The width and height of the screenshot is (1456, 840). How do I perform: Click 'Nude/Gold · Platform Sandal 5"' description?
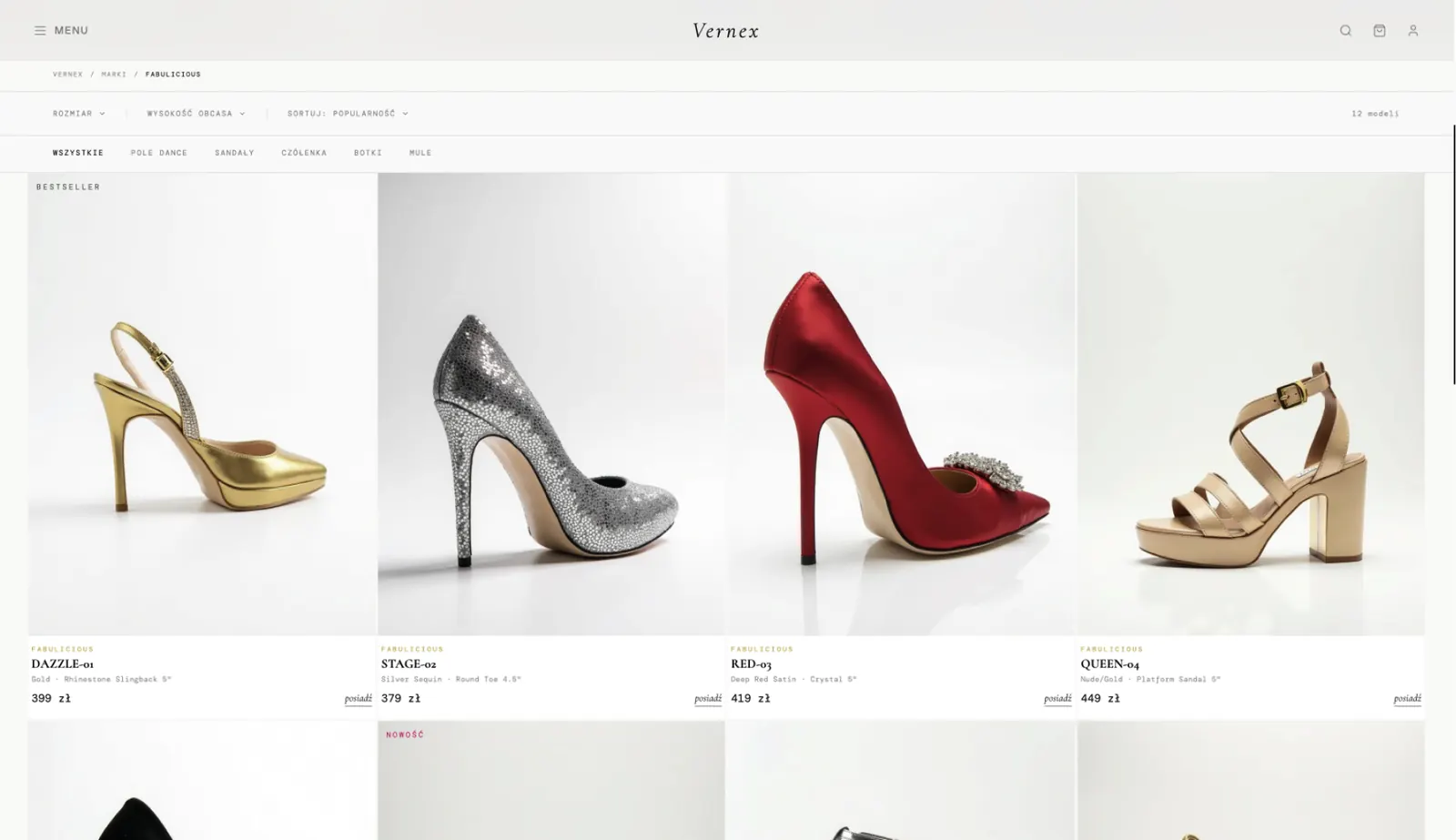[x=1150, y=679]
